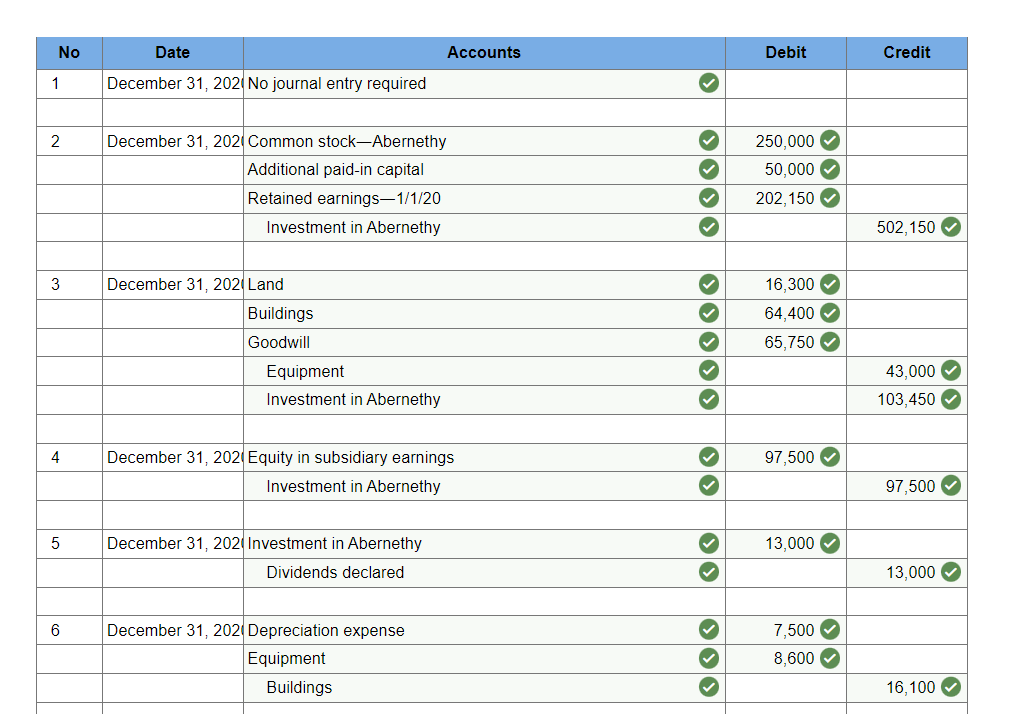Click the Accounts column header
This screenshot has height=718, width=1019.
484,53
